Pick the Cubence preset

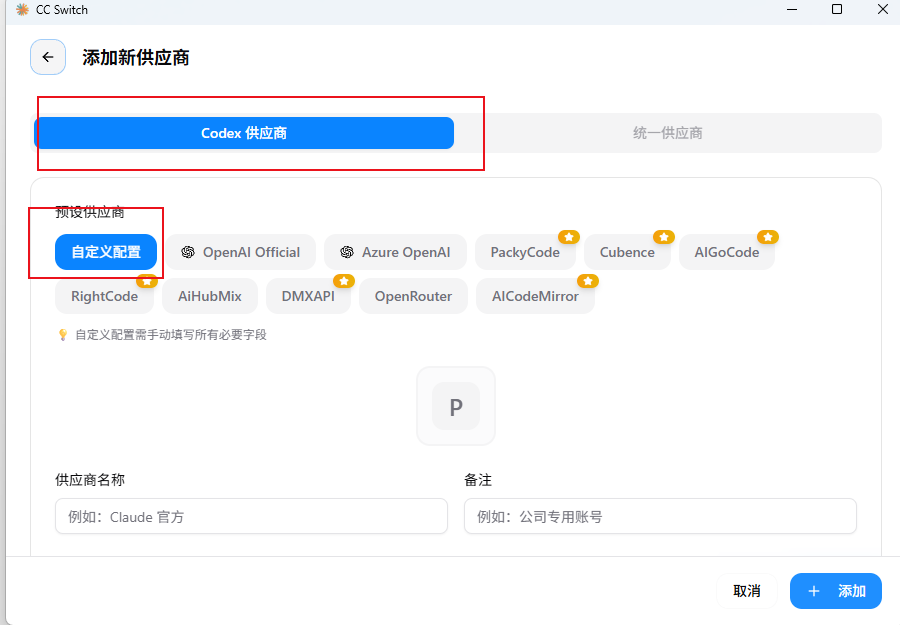click(x=627, y=252)
